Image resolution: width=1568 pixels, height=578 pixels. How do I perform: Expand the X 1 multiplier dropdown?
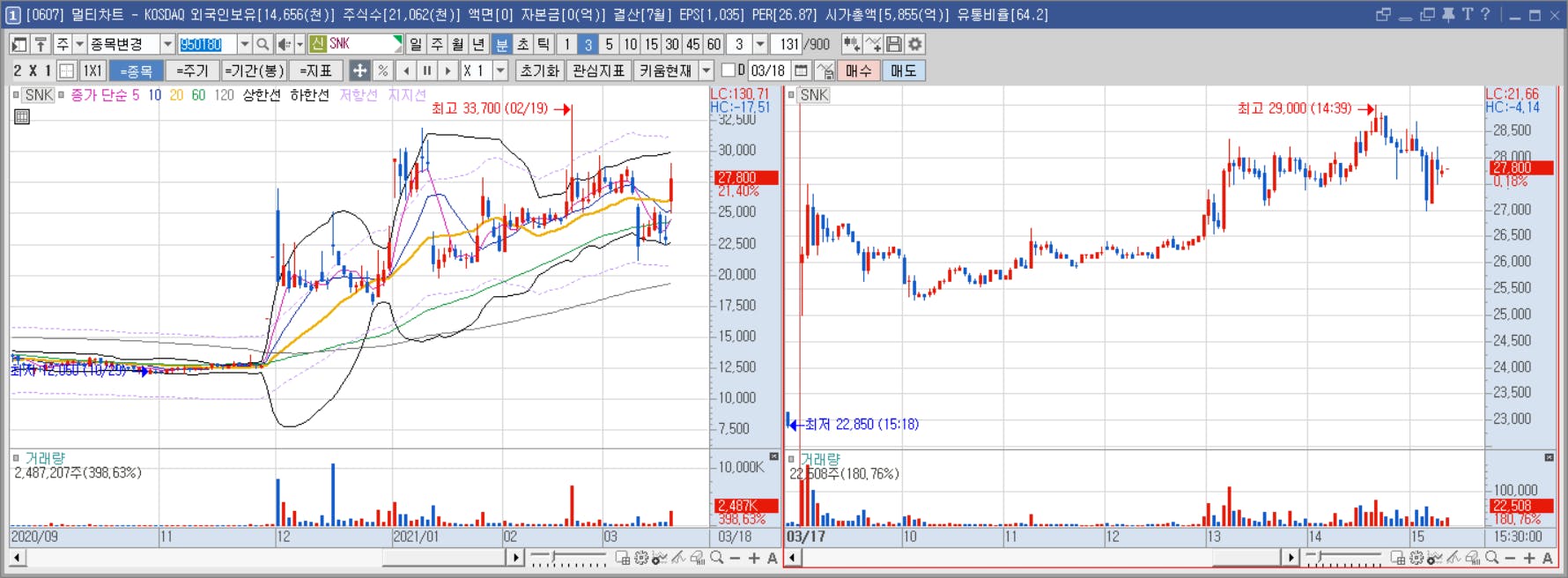tap(500, 70)
